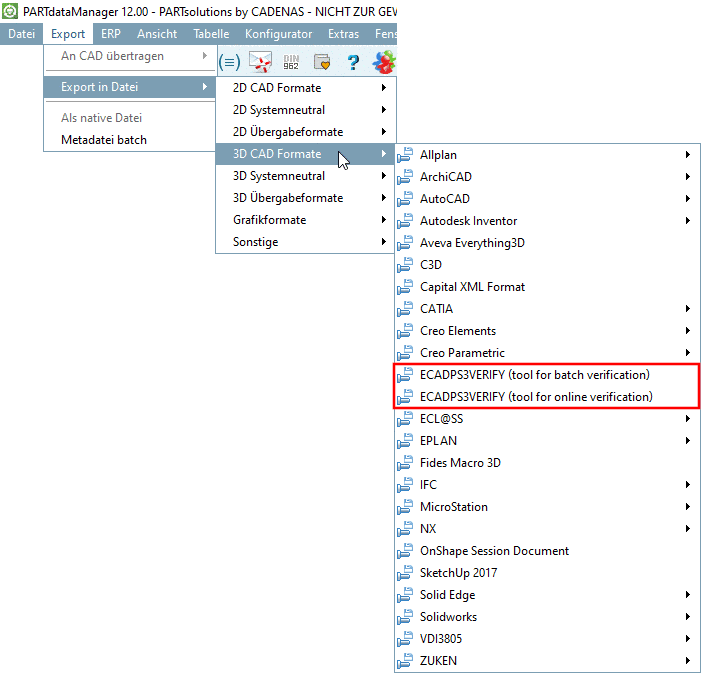Viewport: 706px width, 673px height.
Task: Click the PARTdataManager app icon
Action: [10, 11]
